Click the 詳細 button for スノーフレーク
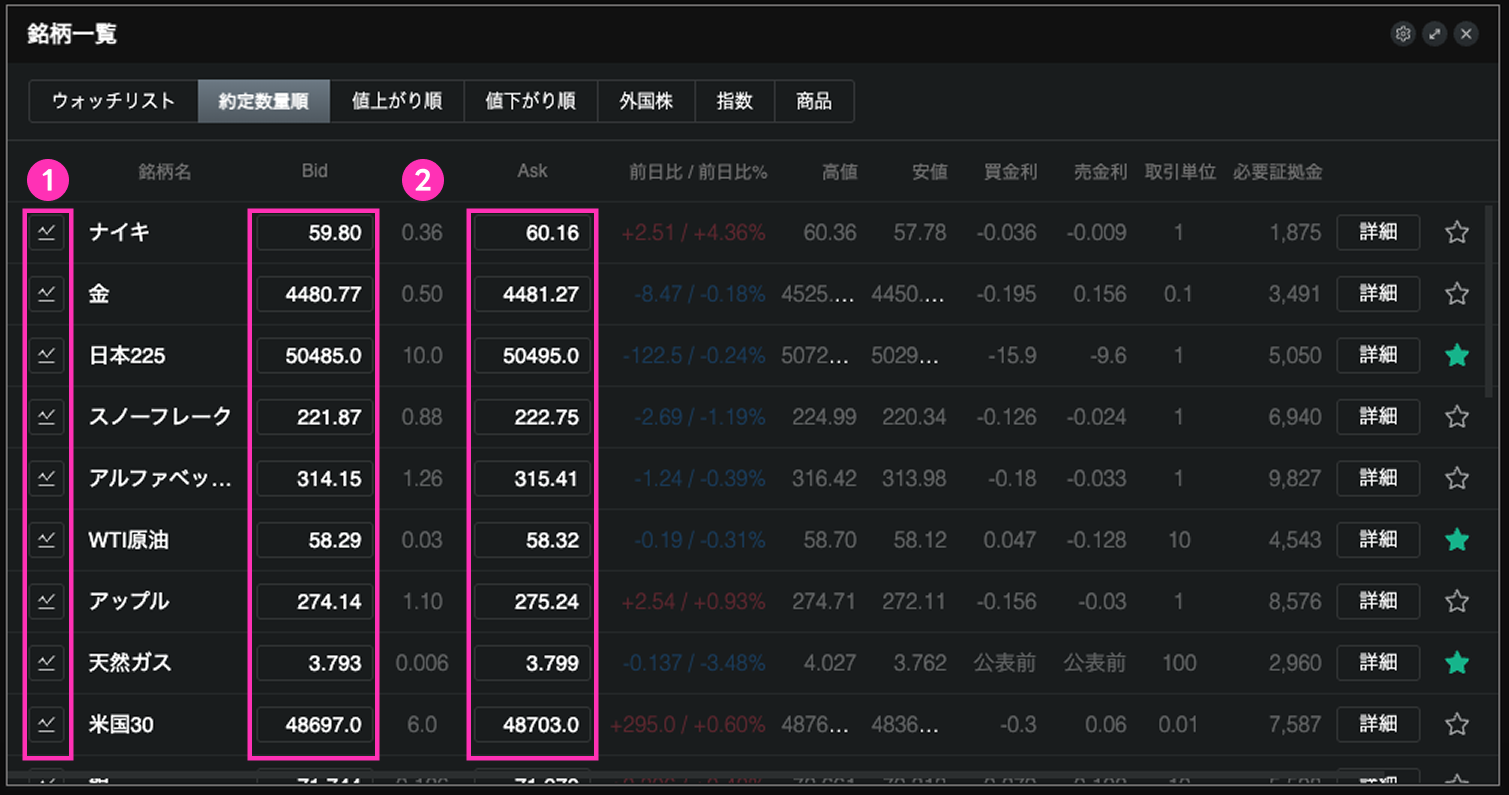This screenshot has height=795, width=1509. pos(1378,417)
